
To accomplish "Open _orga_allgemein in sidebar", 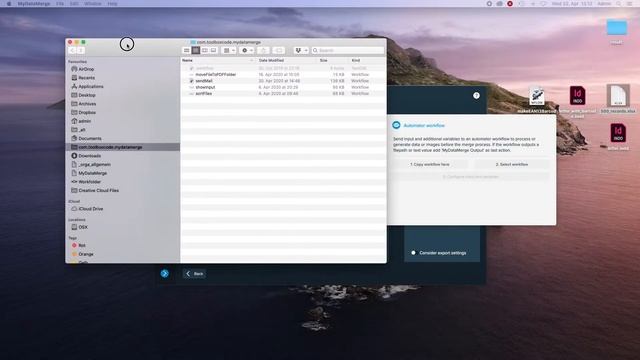I will (x=94, y=164).
